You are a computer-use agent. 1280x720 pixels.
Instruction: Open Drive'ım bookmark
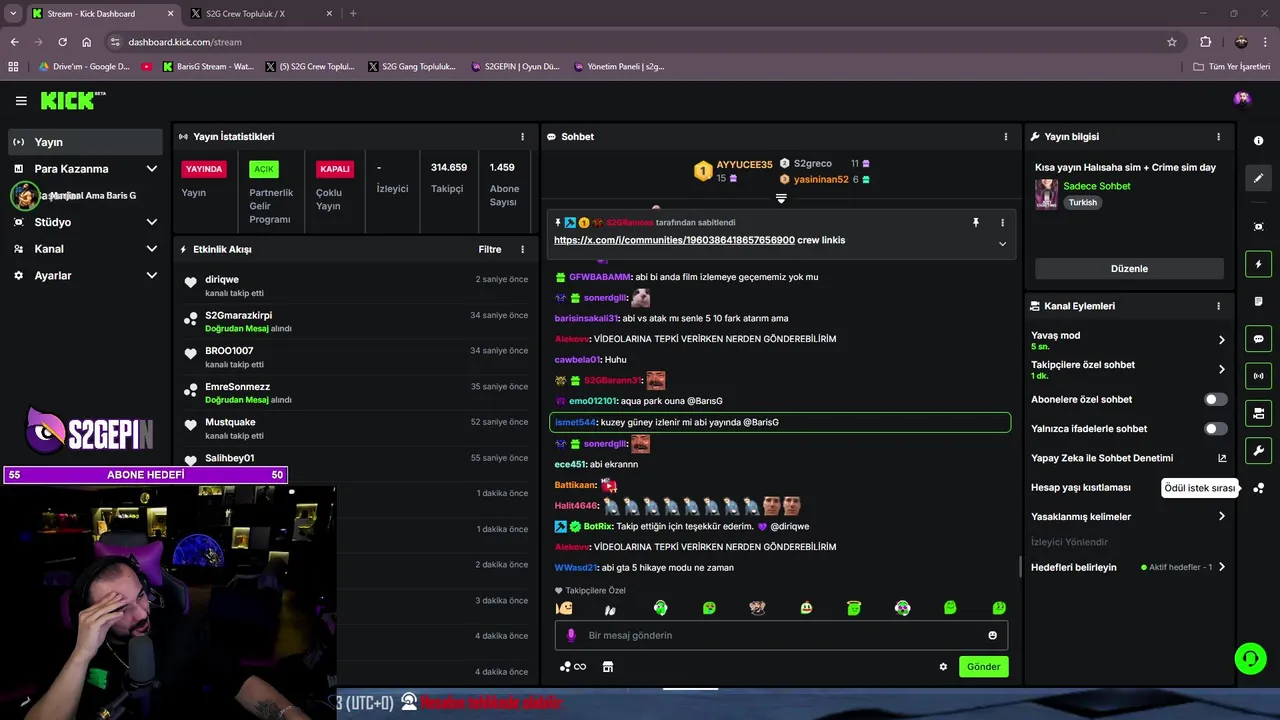pyautogui.click(x=84, y=67)
